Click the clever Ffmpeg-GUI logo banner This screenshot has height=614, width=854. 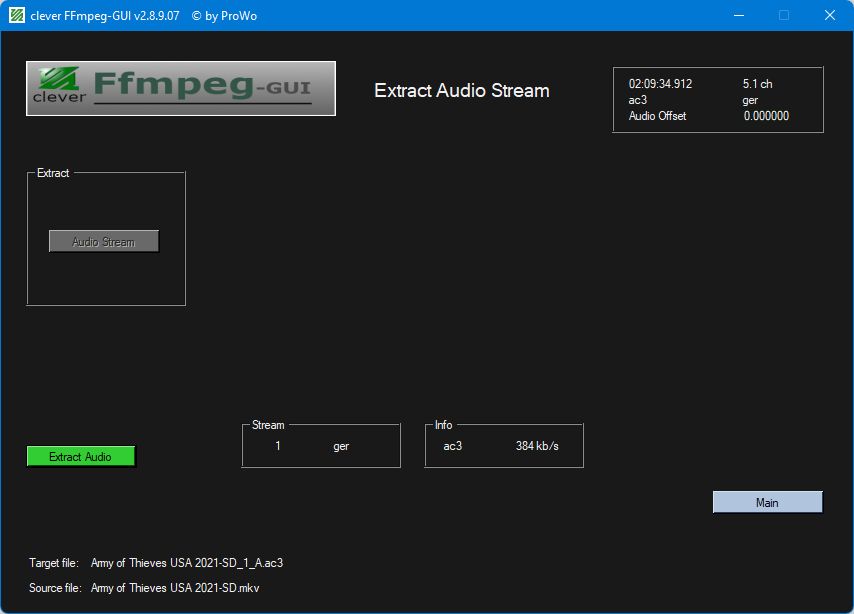[x=181, y=88]
